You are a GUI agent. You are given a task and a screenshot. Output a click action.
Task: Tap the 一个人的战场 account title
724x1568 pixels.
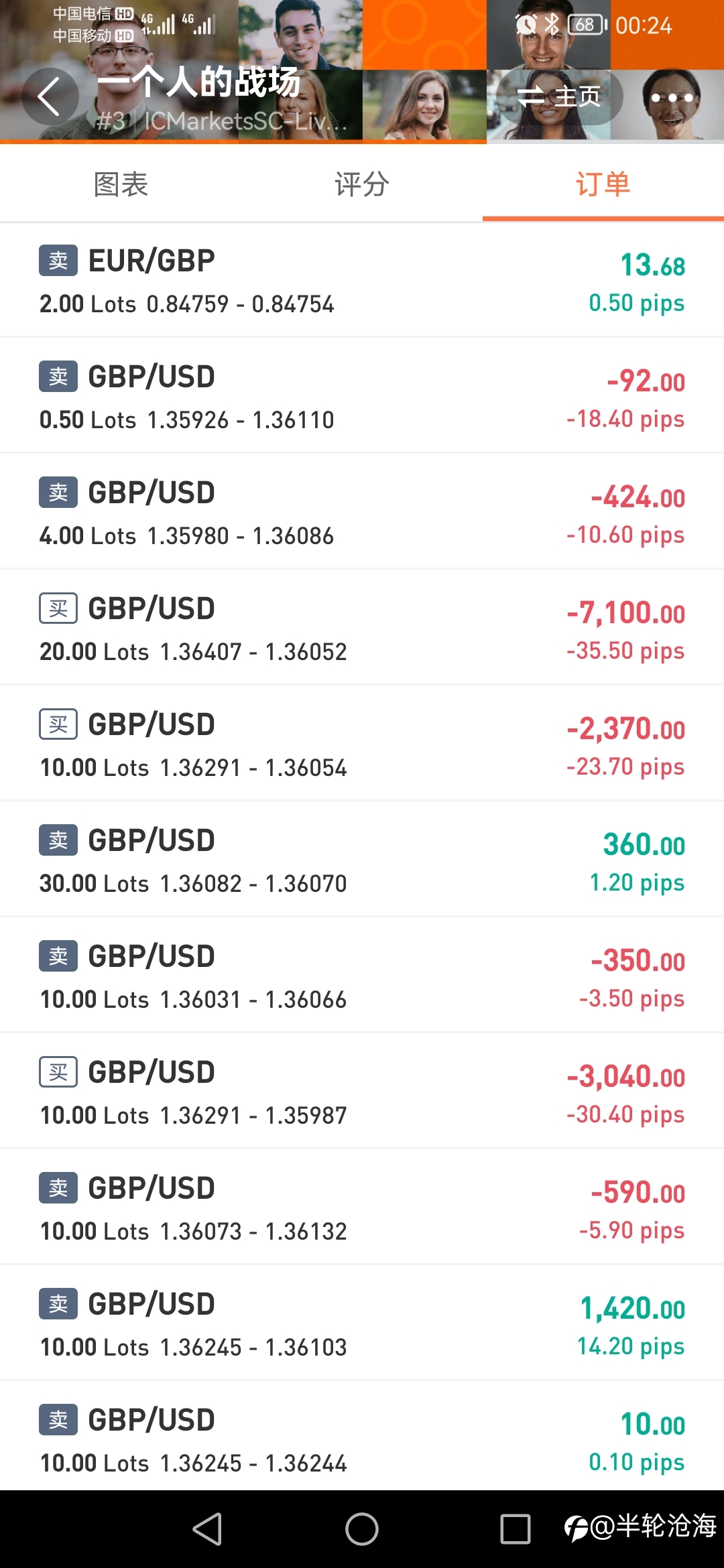click(198, 83)
